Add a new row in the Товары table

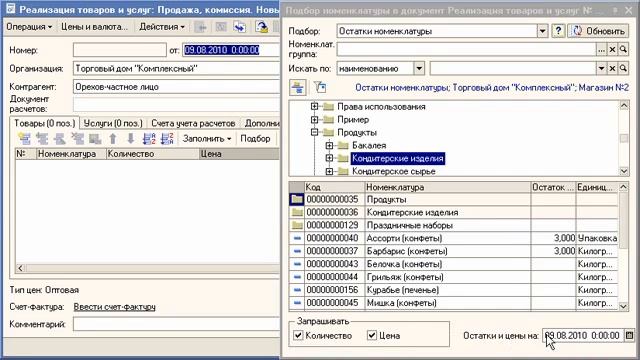[x=25, y=139]
